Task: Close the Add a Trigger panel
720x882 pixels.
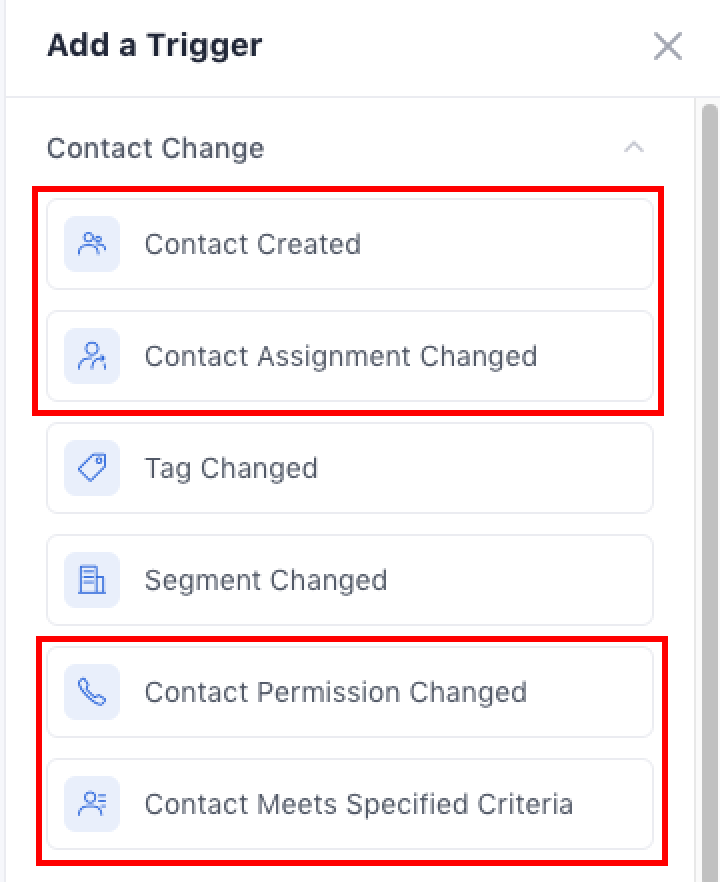Action: point(667,46)
